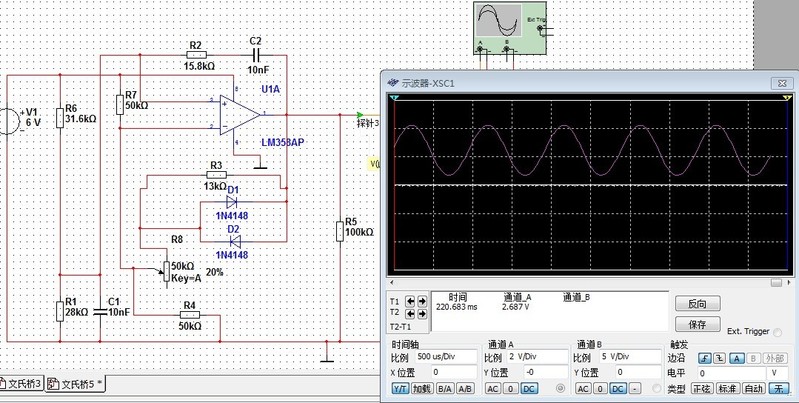Move cursor T2 right with arrow
This screenshot has height=403, width=799.
(x=422, y=312)
